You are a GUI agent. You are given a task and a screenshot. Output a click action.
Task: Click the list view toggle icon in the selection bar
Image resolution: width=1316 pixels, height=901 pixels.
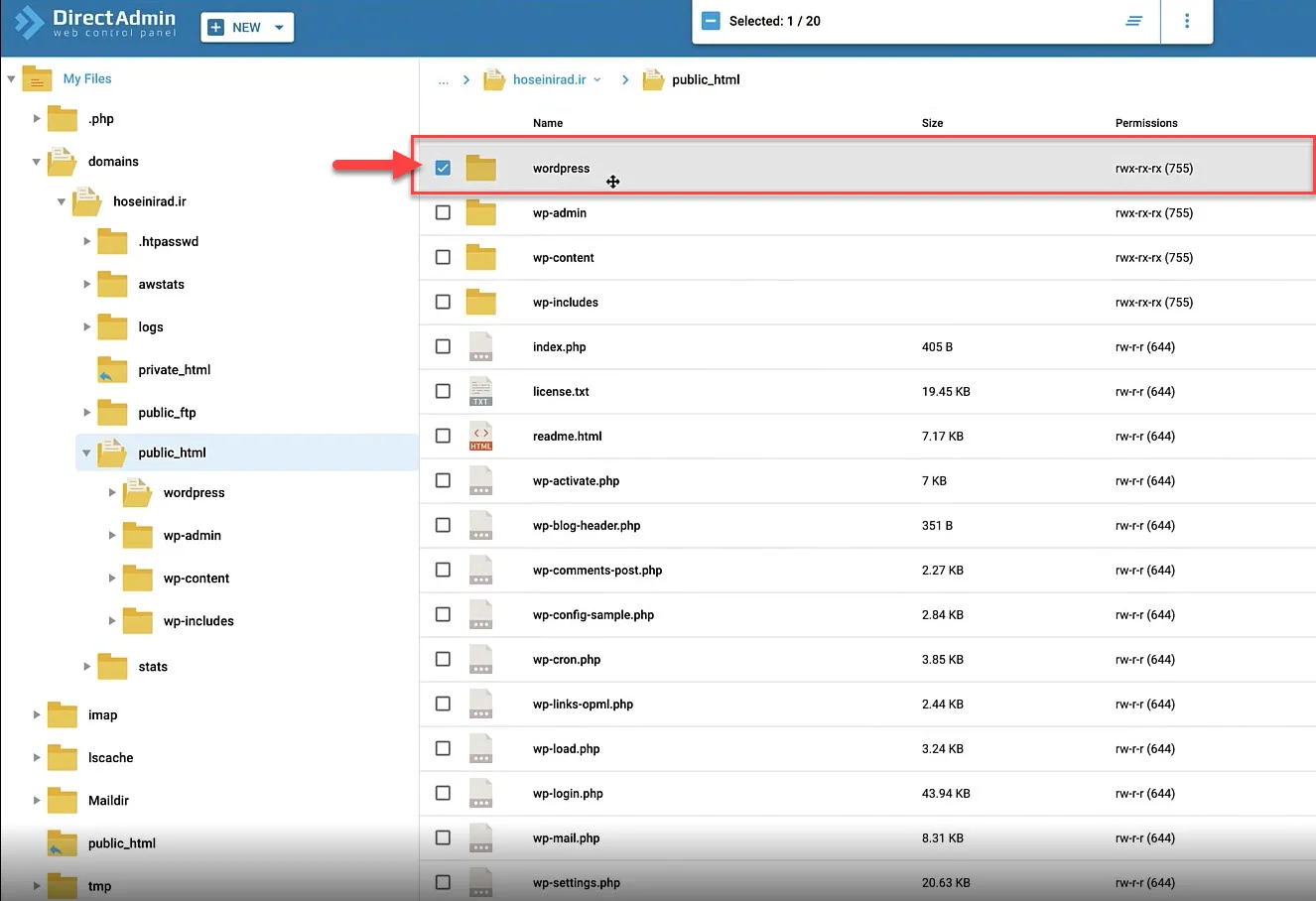pyautogui.click(x=1133, y=21)
